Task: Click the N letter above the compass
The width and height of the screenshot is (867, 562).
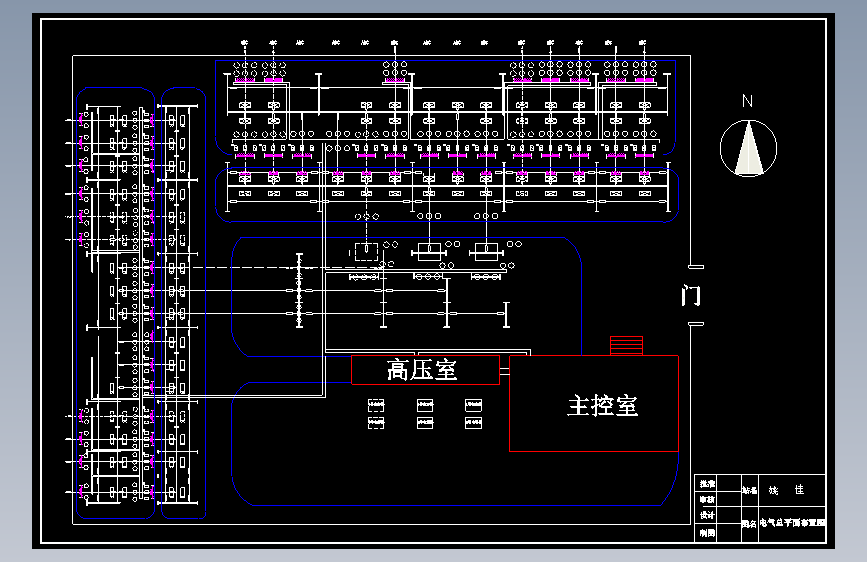Action: (x=747, y=101)
